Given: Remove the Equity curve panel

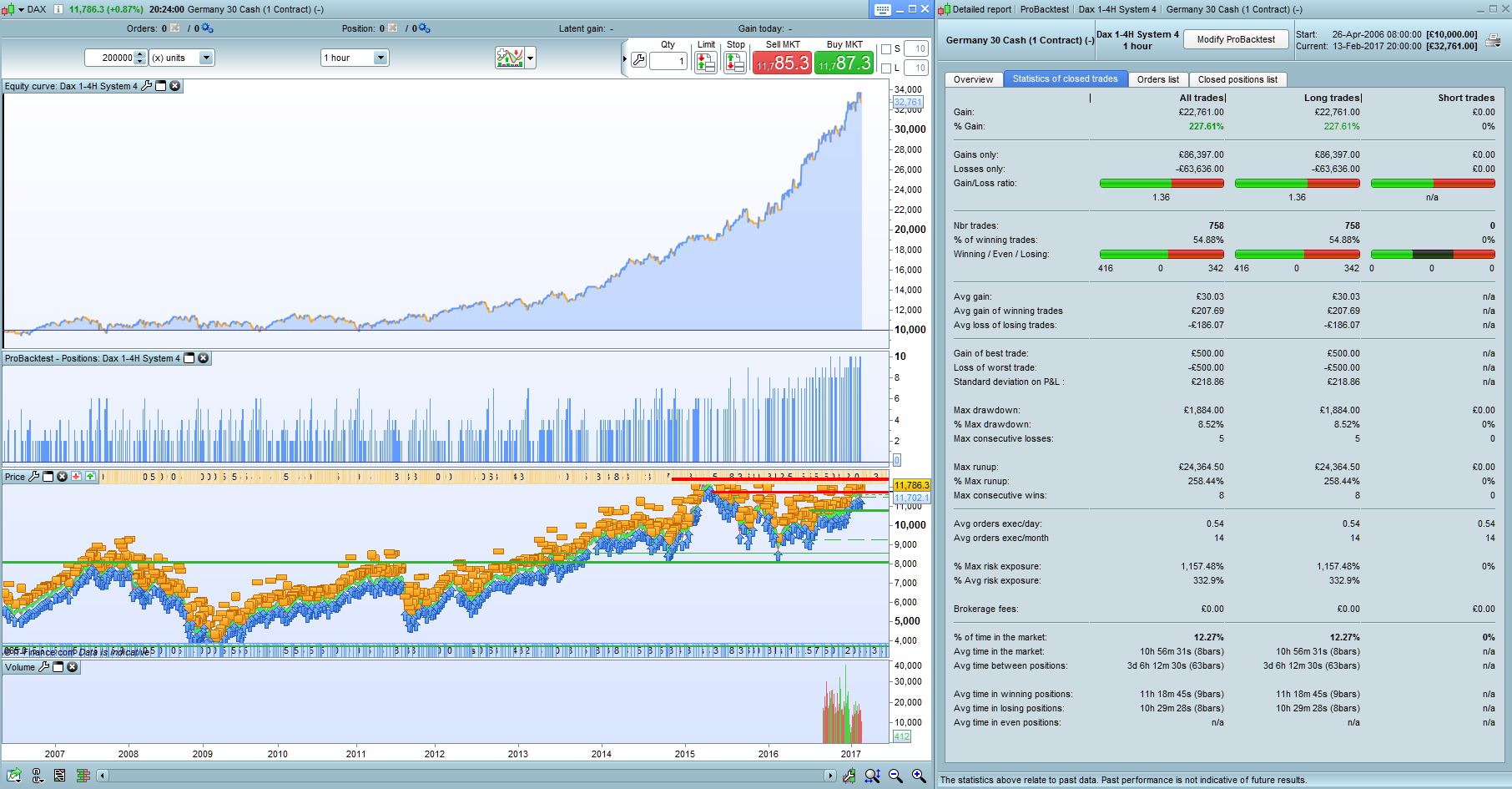Looking at the screenshot, I should pos(175,86).
